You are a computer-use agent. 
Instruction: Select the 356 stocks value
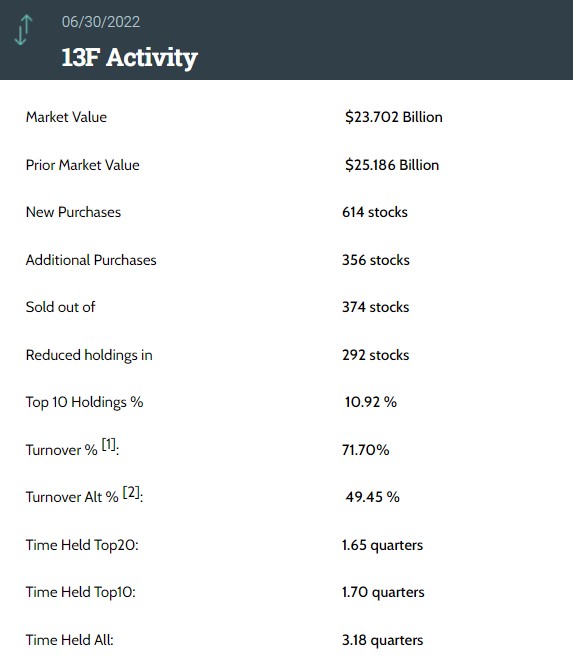tap(376, 260)
